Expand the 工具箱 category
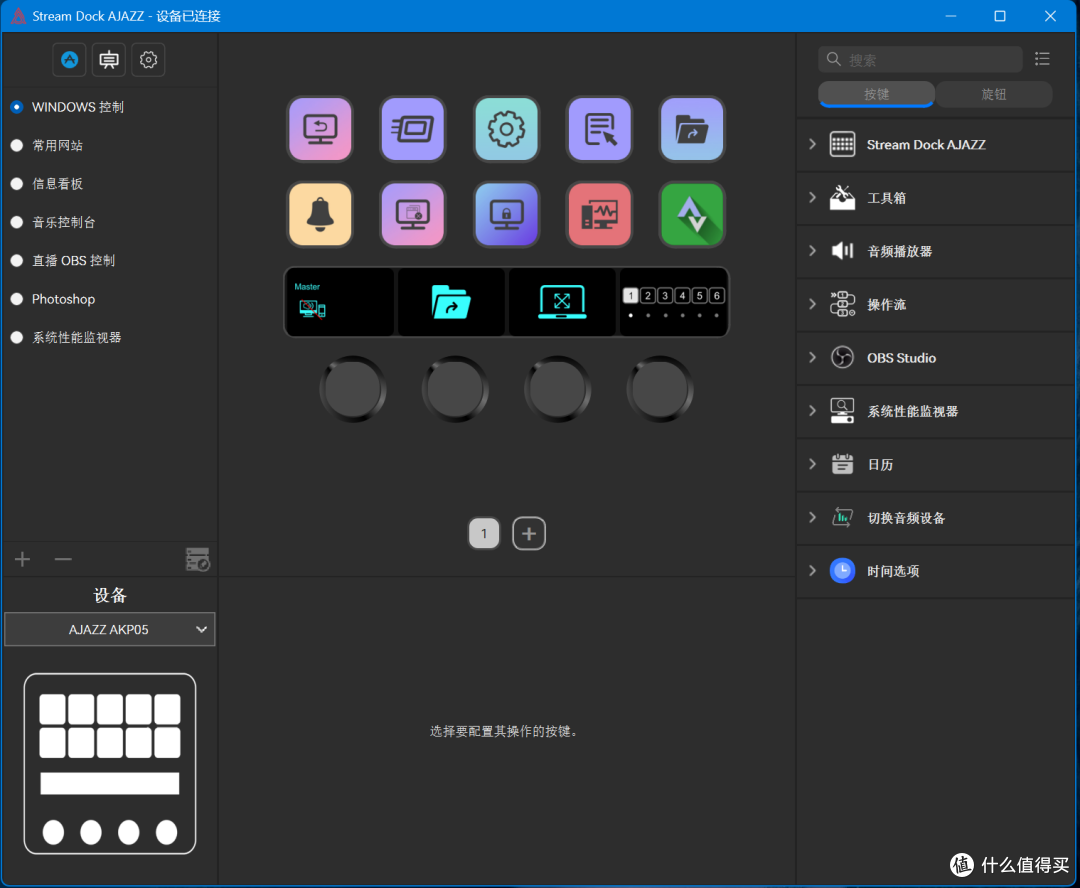The image size is (1080, 888). point(812,198)
